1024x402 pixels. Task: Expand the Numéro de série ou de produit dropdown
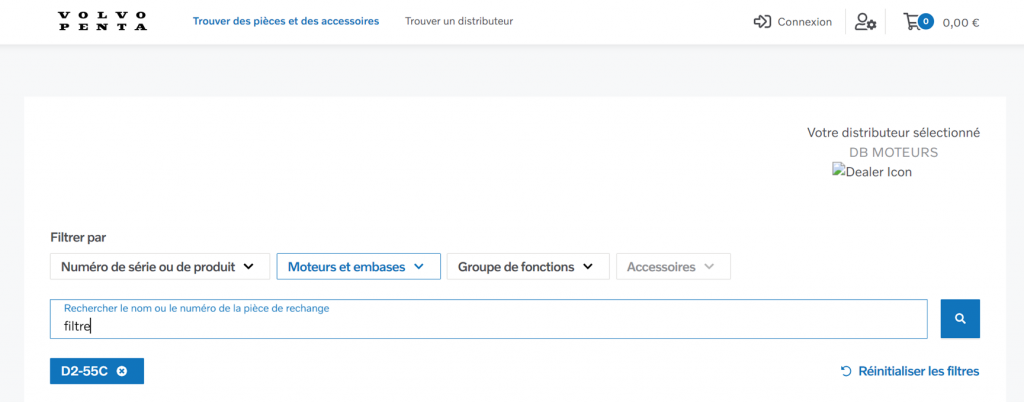click(x=159, y=267)
